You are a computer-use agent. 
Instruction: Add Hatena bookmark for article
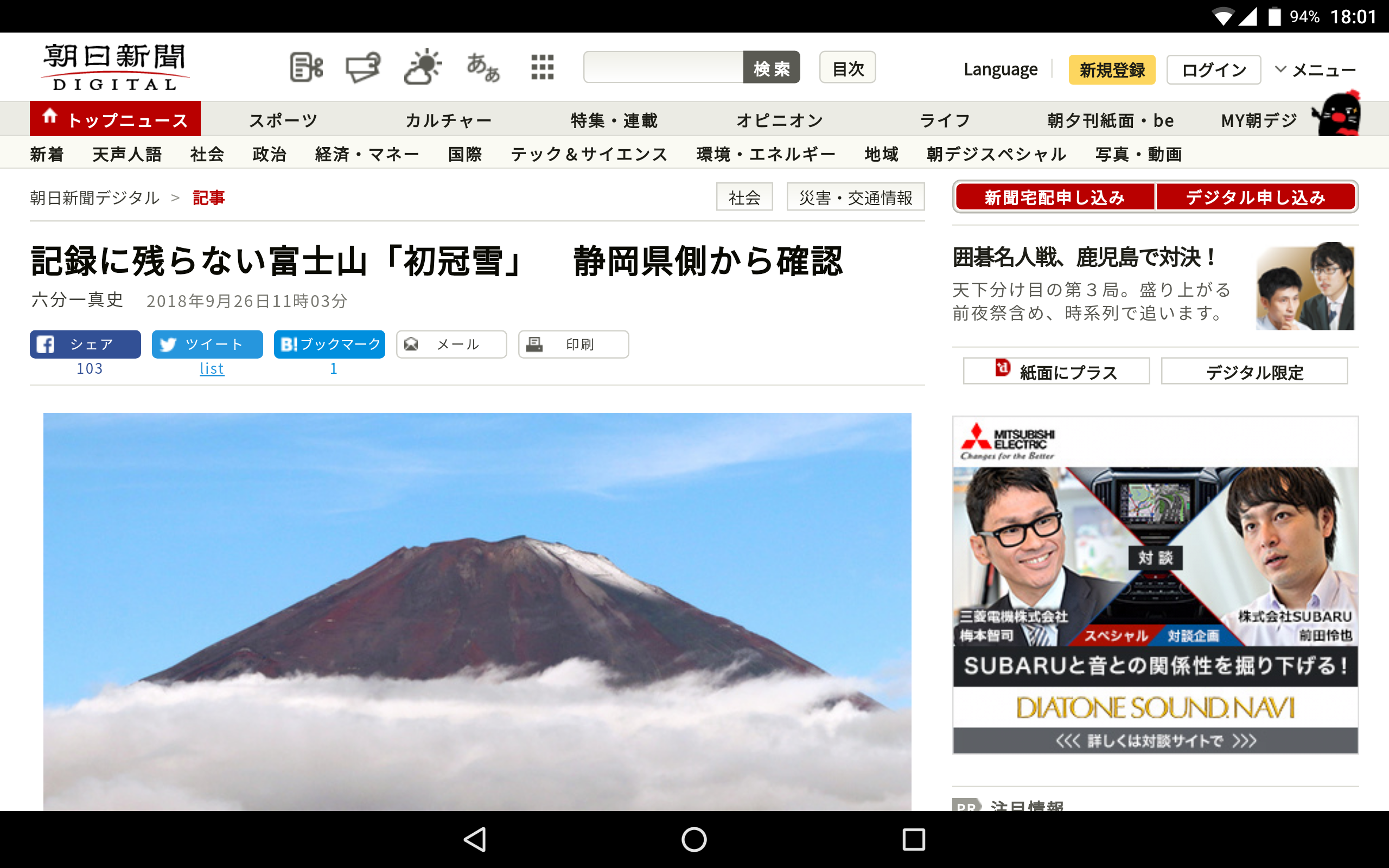[329, 344]
